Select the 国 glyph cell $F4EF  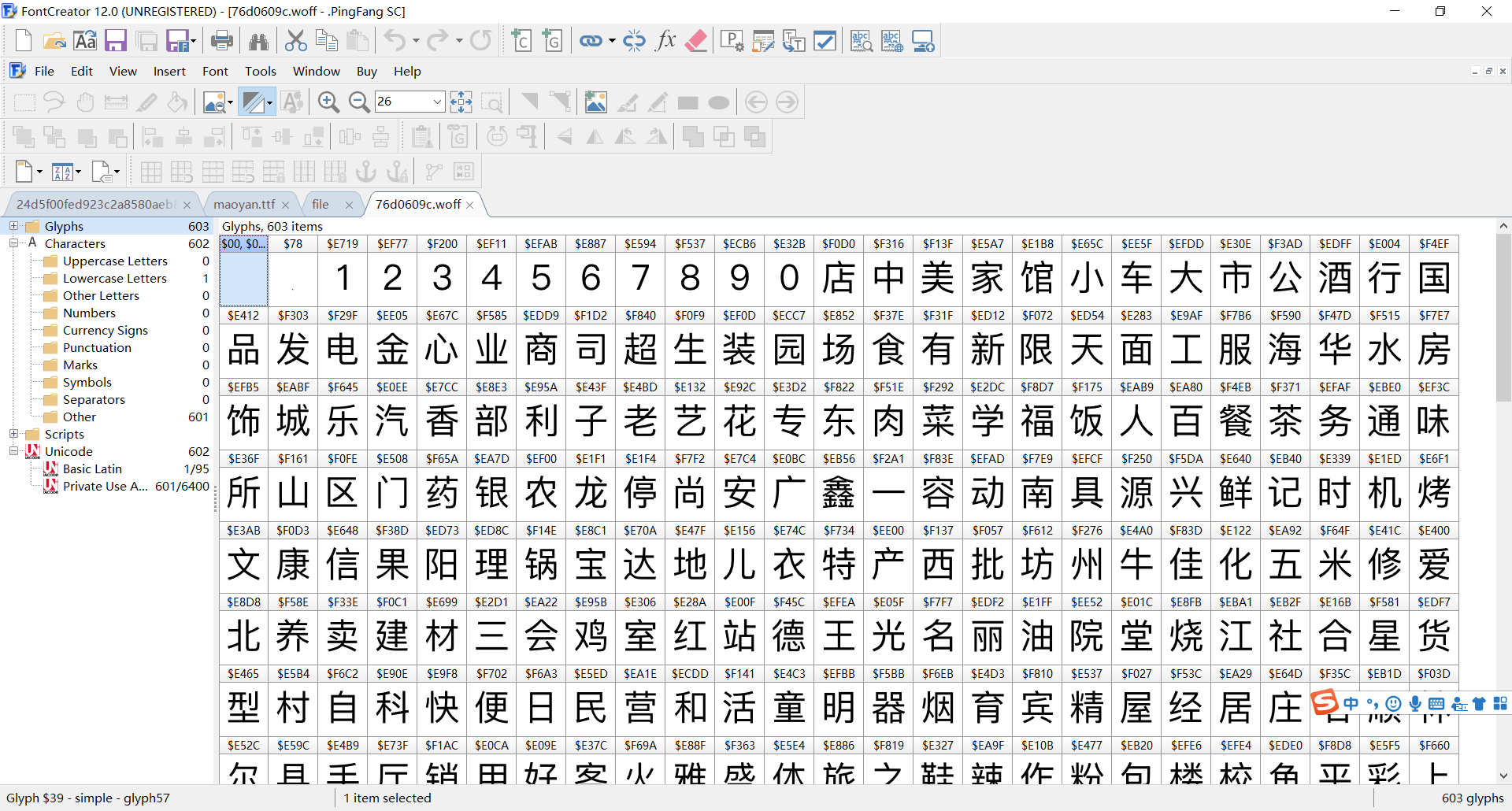coord(1434,271)
